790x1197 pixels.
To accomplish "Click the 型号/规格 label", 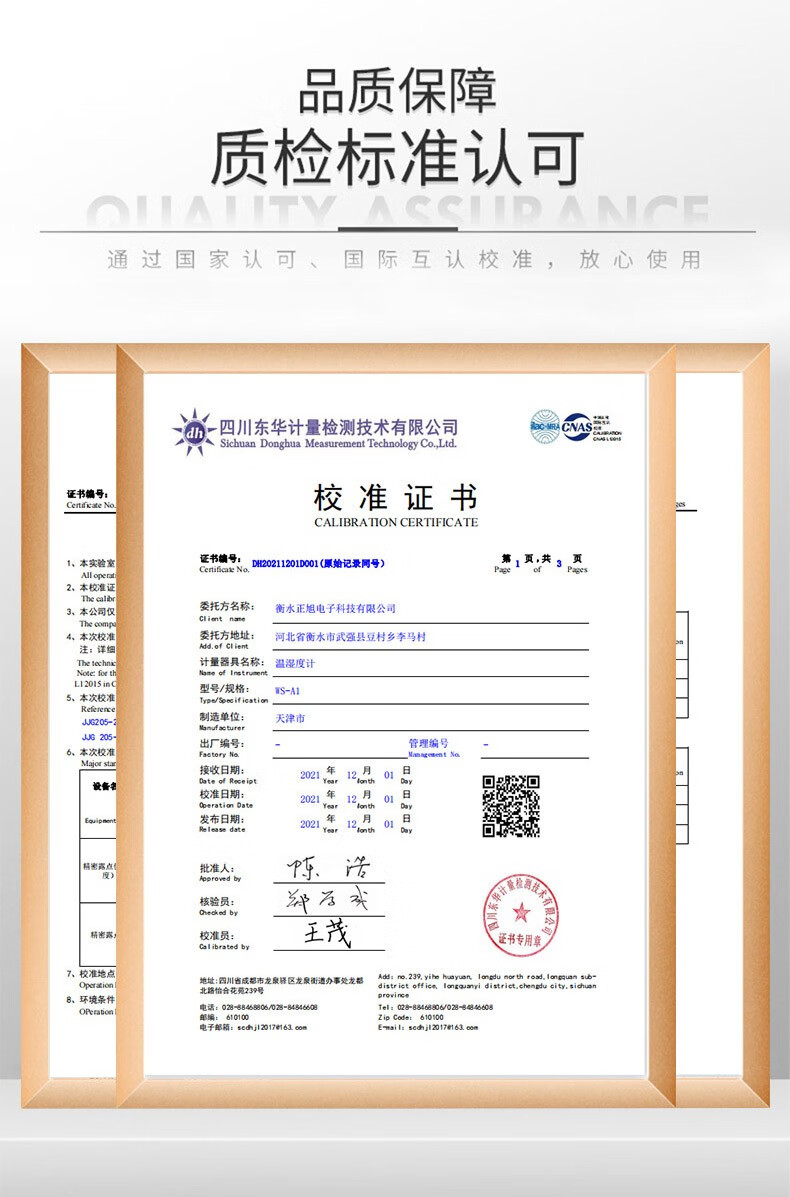I will [x=225, y=689].
